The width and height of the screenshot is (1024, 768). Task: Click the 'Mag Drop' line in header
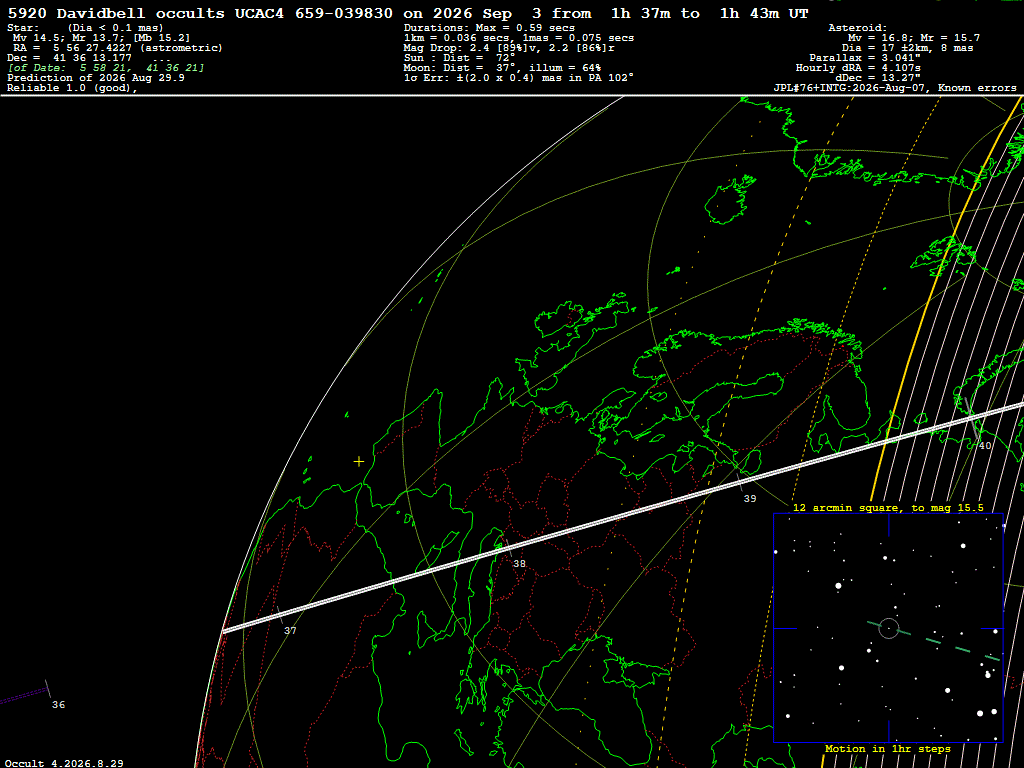[x=509, y=48]
